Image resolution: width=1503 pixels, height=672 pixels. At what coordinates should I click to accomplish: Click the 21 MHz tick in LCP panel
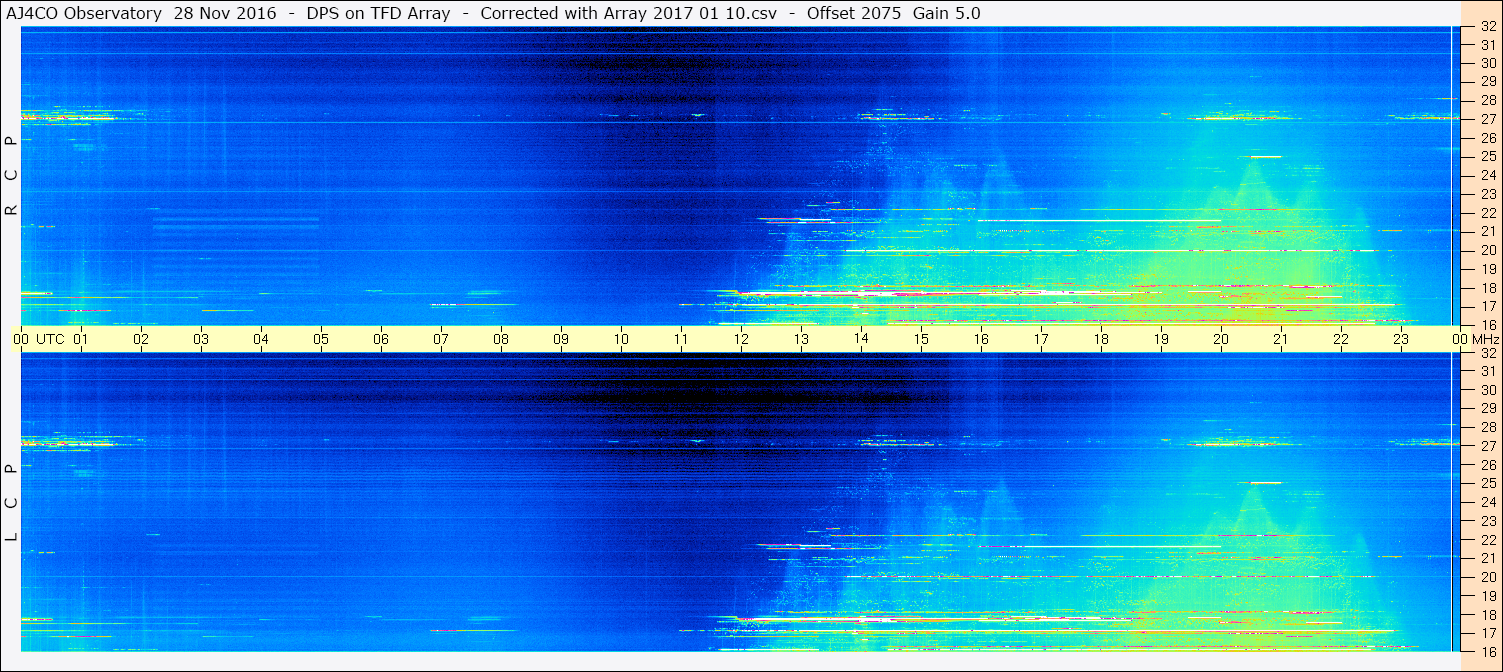coord(1488,558)
